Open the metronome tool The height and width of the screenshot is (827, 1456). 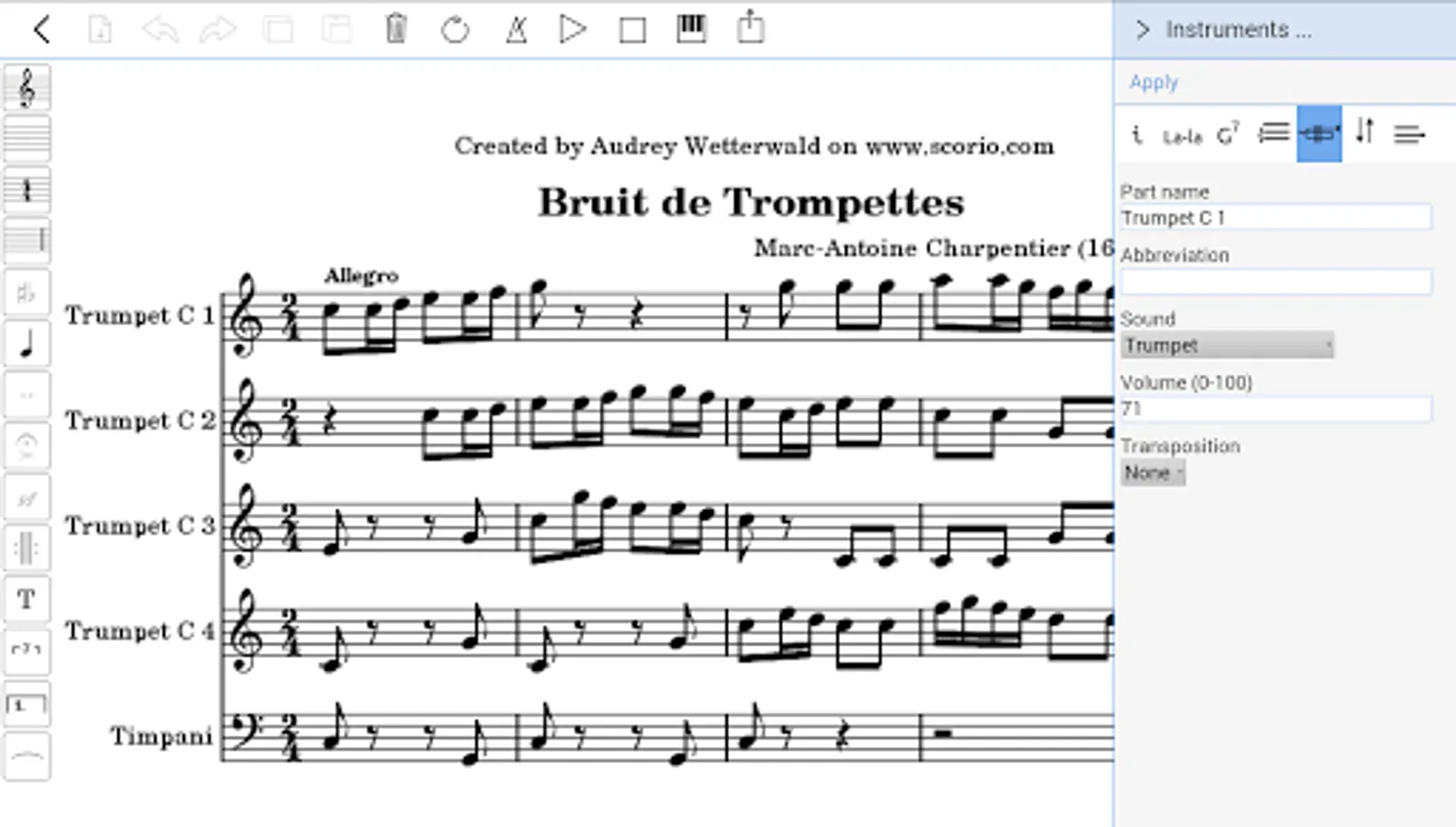pyautogui.click(x=517, y=29)
